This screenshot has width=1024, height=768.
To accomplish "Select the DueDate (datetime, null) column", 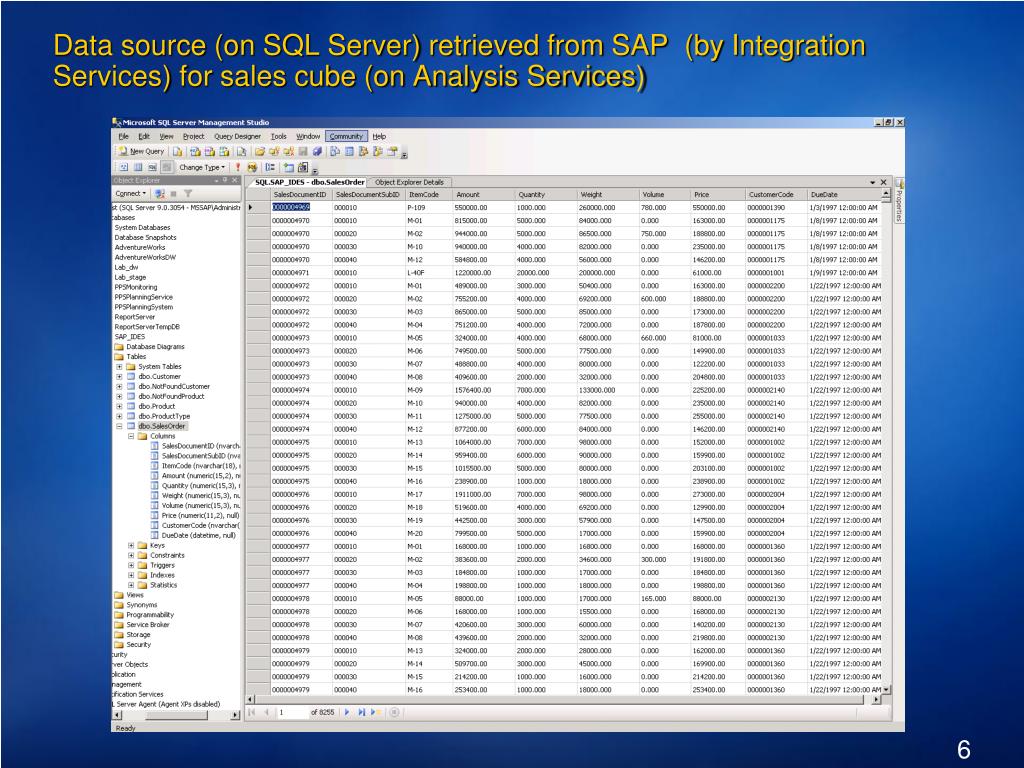I will tap(199, 536).
